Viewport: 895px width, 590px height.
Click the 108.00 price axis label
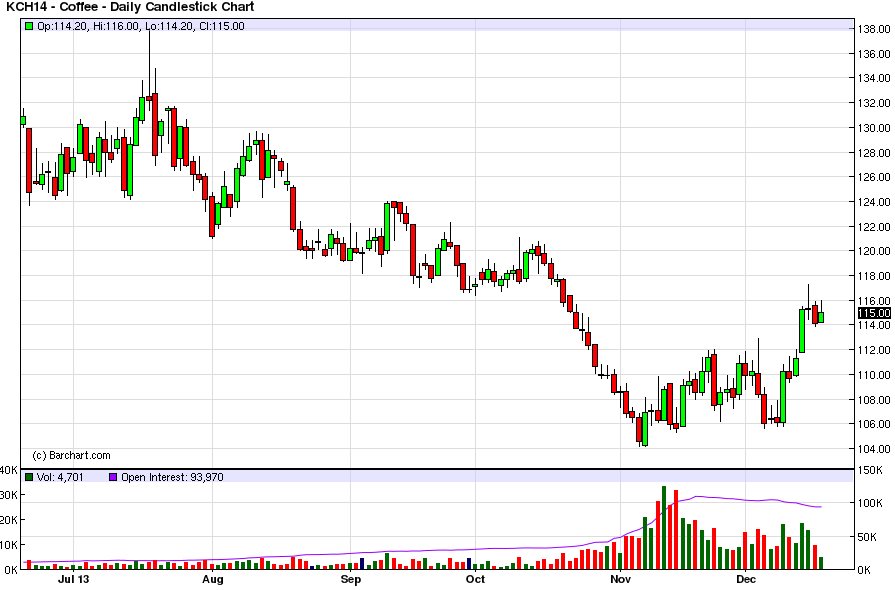[x=874, y=399]
